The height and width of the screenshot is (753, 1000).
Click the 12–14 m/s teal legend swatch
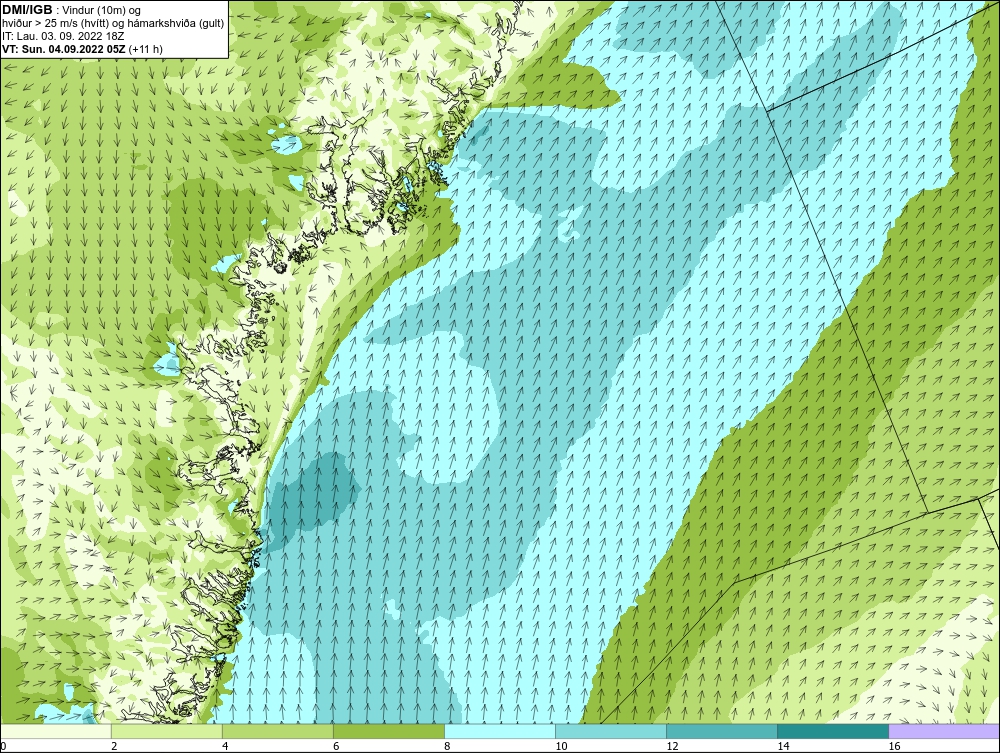[x=722, y=731]
